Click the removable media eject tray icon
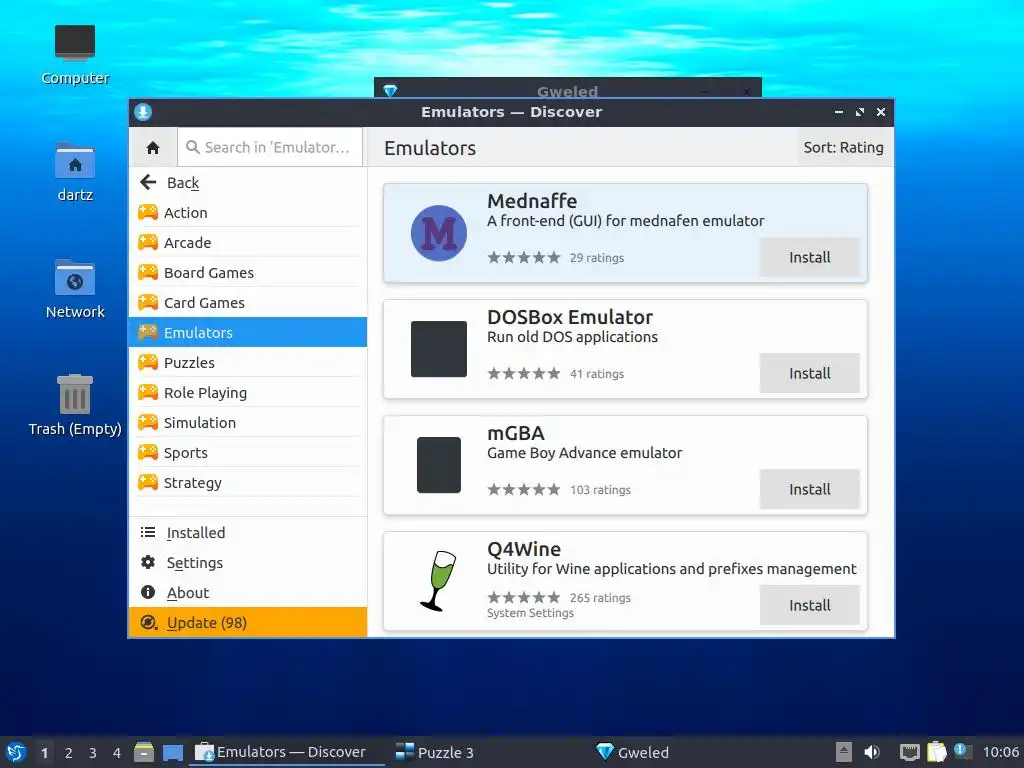Viewport: 1024px width, 768px height. pyautogui.click(x=844, y=752)
